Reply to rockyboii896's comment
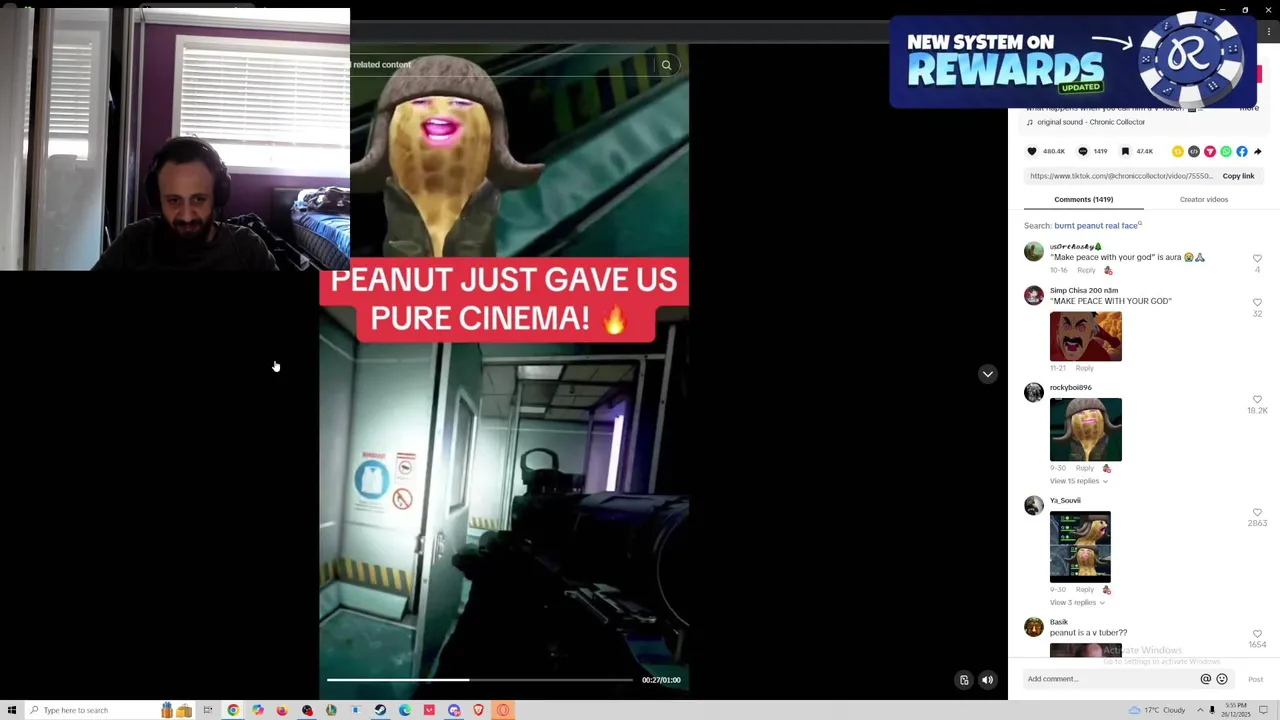The image size is (1280, 720). point(1084,468)
